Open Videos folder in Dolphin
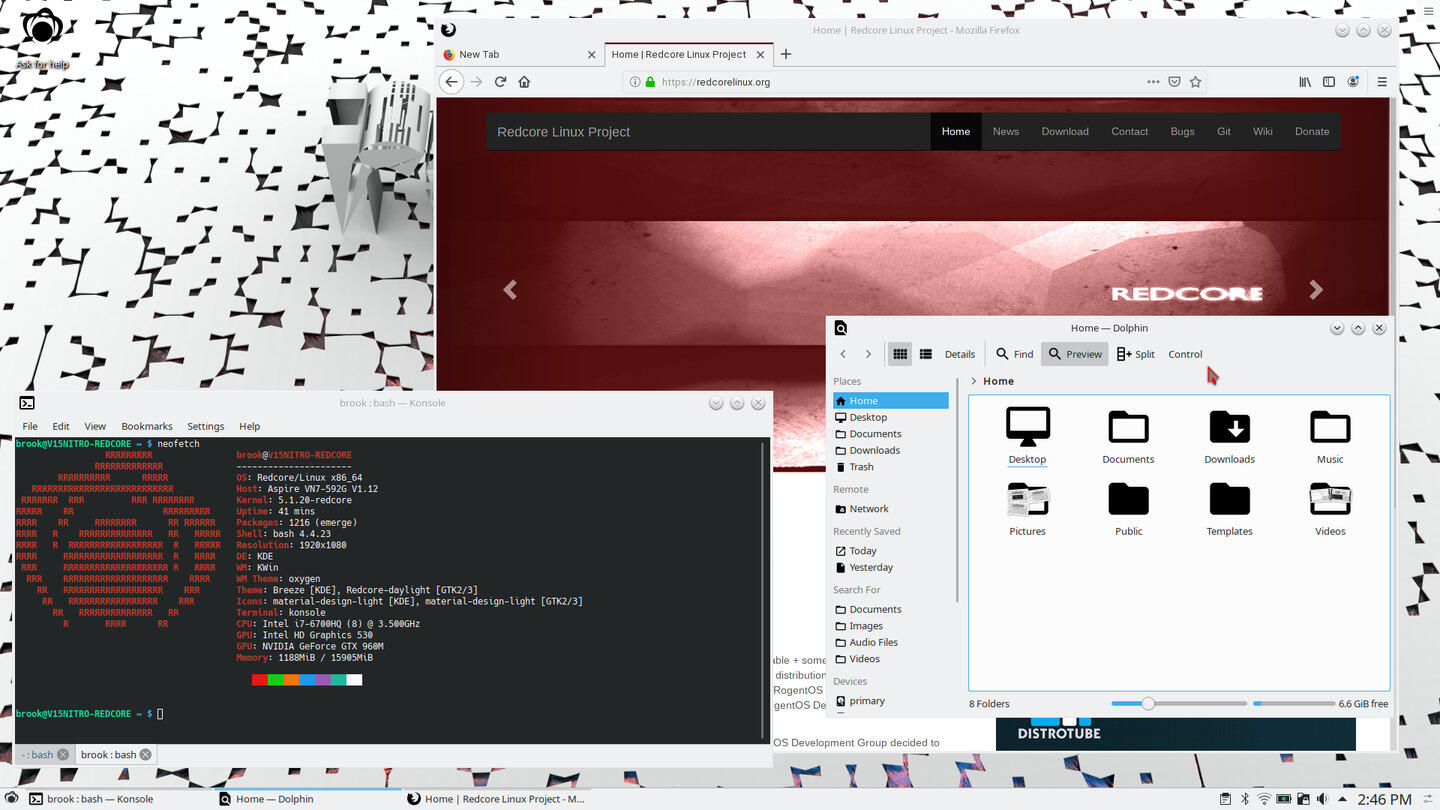Viewport: 1440px width, 810px height. point(1330,508)
